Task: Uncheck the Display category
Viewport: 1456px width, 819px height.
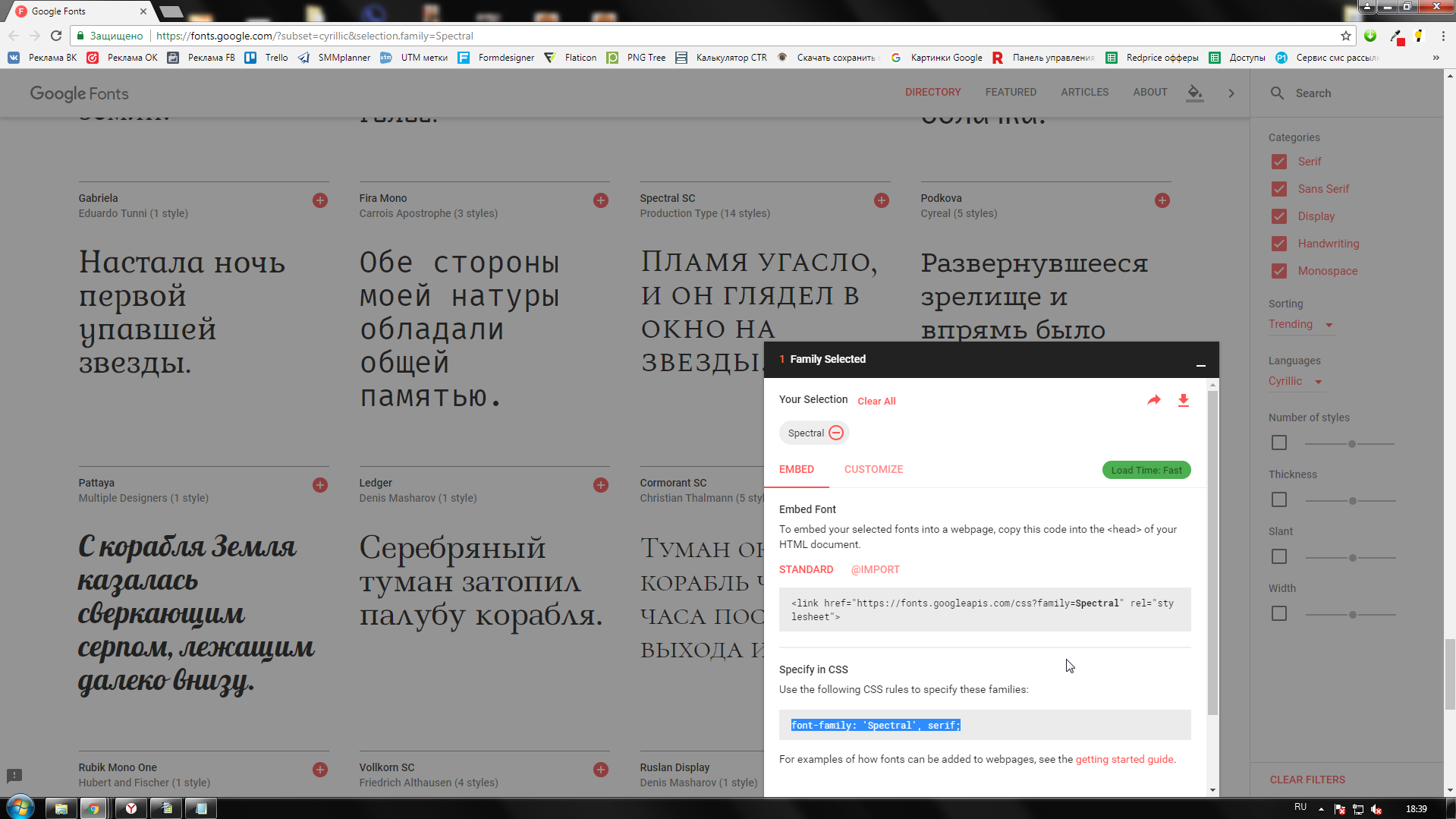Action: pyautogui.click(x=1279, y=216)
